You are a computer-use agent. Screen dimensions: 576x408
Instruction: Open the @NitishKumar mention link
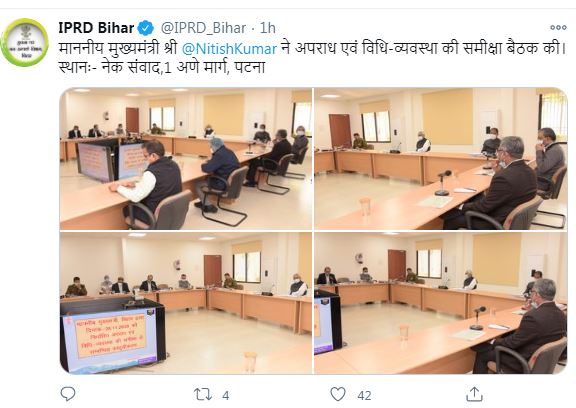pyautogui.click(x=229, y=48)
